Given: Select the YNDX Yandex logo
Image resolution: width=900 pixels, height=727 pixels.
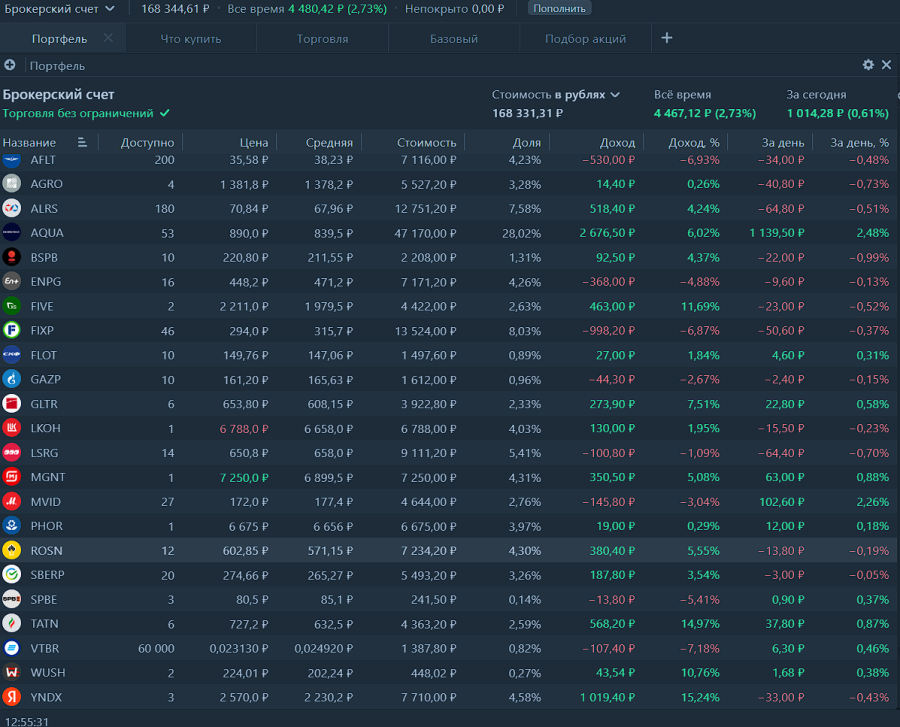Looking at the screenshot, I should [11, 697].
